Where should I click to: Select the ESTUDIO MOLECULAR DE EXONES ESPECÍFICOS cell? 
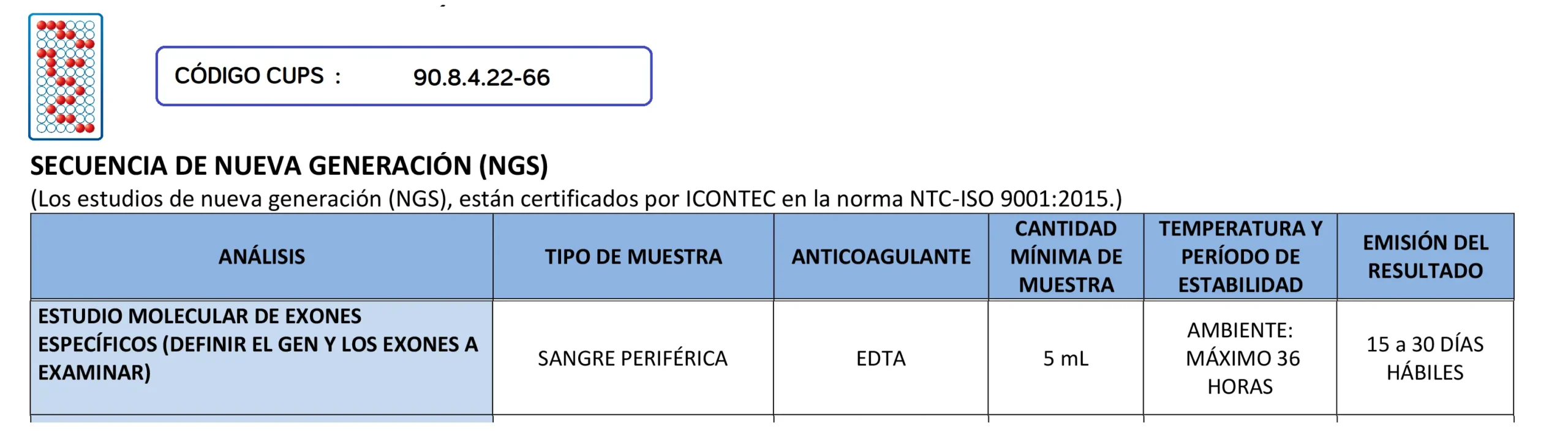pyautogui.click(x=258, y=345)
